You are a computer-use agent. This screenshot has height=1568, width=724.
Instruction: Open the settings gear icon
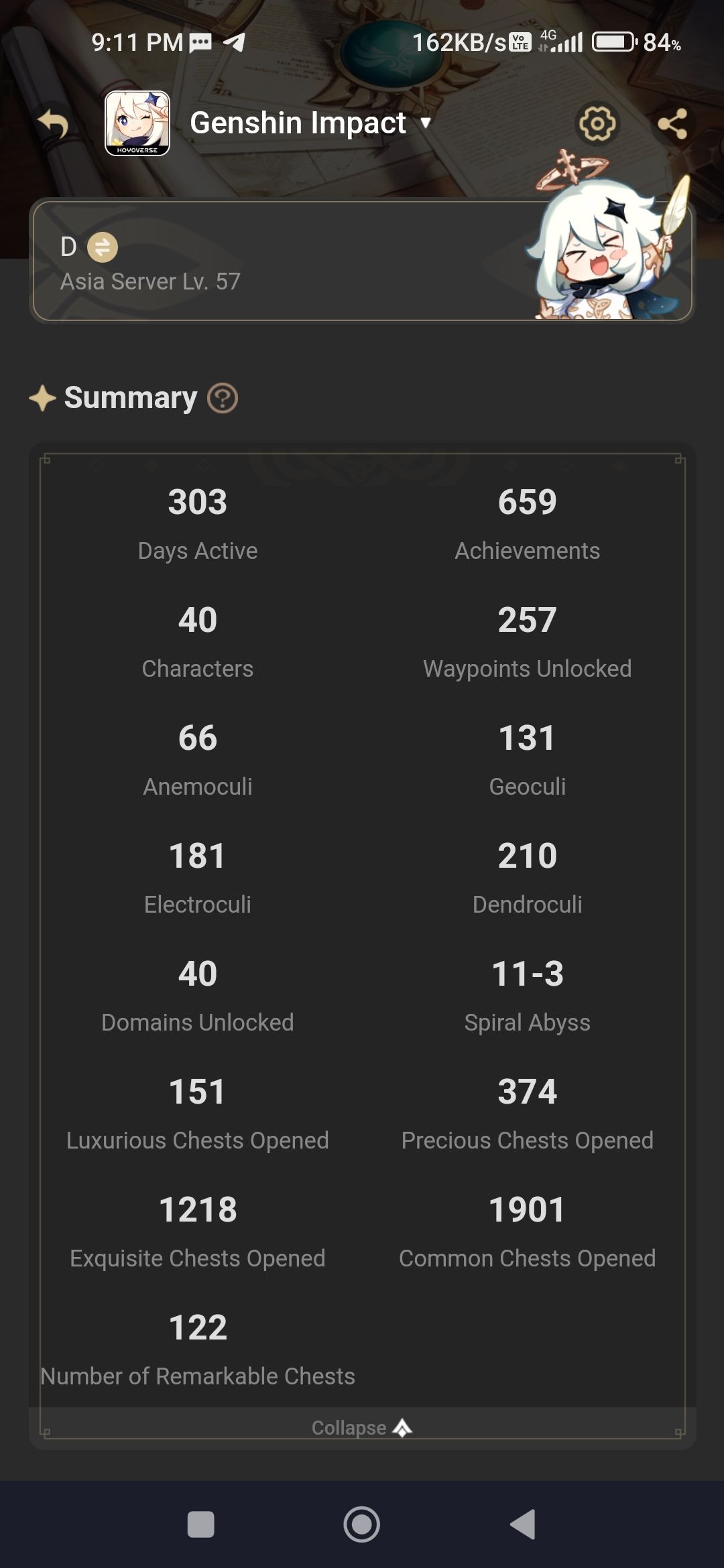597,124
